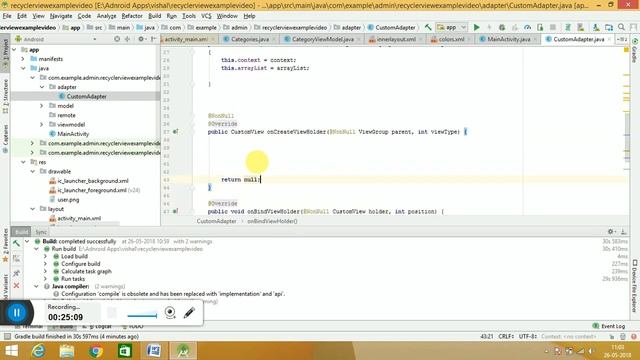
Task: Collapse the app module tree node
Action: click(x=15, y=49)
